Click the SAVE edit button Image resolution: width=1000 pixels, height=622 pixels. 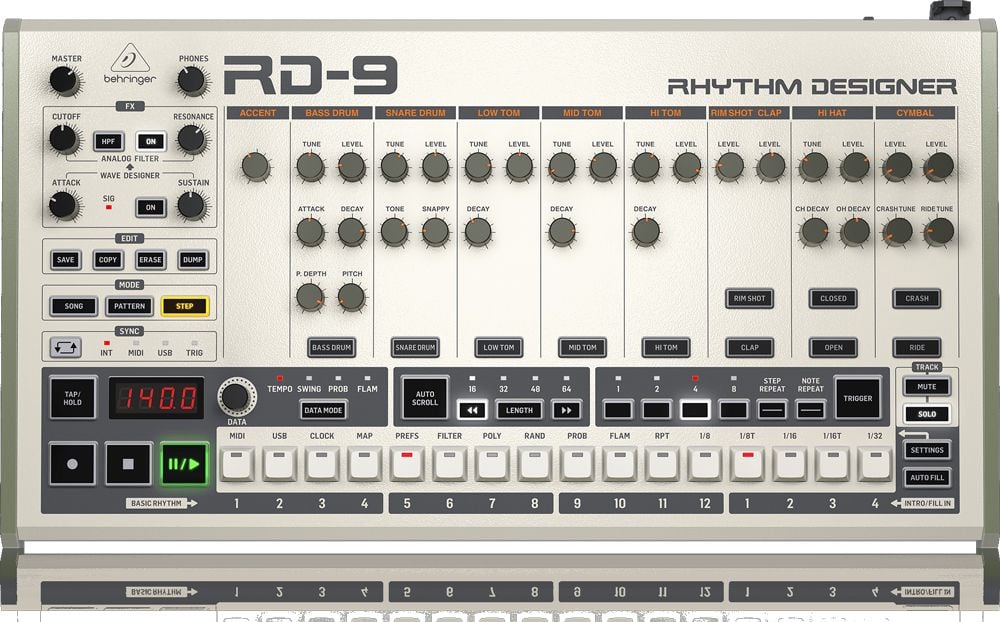tap(66, 260)
